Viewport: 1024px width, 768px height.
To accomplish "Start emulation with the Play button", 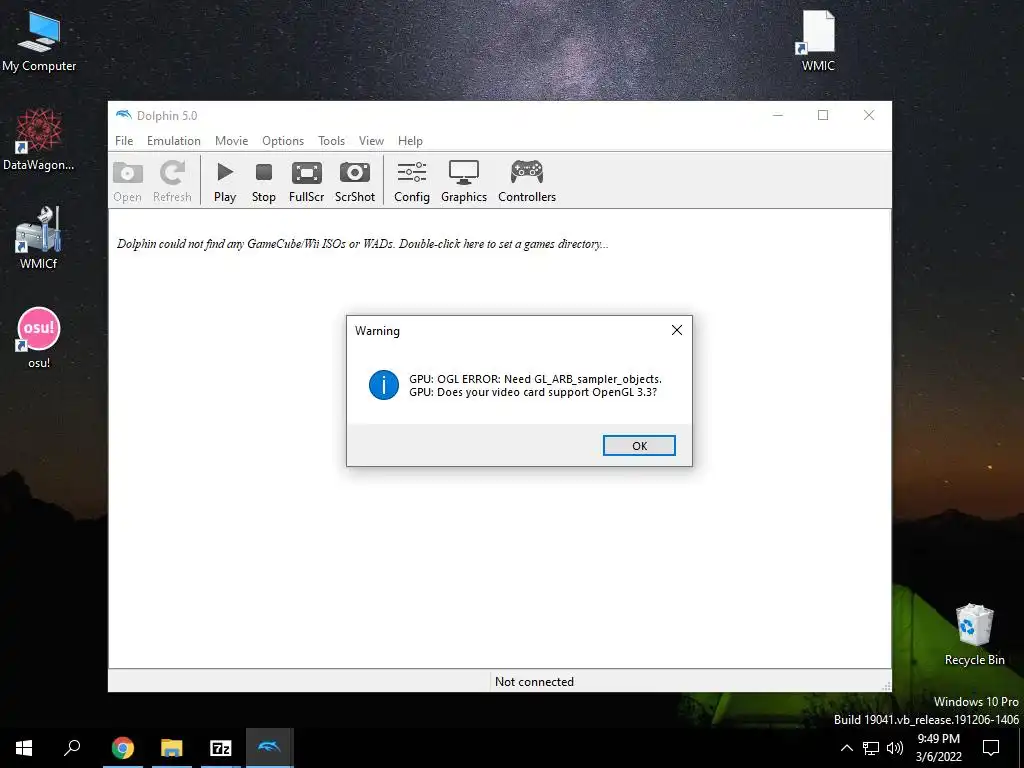I will click(225, 182).
